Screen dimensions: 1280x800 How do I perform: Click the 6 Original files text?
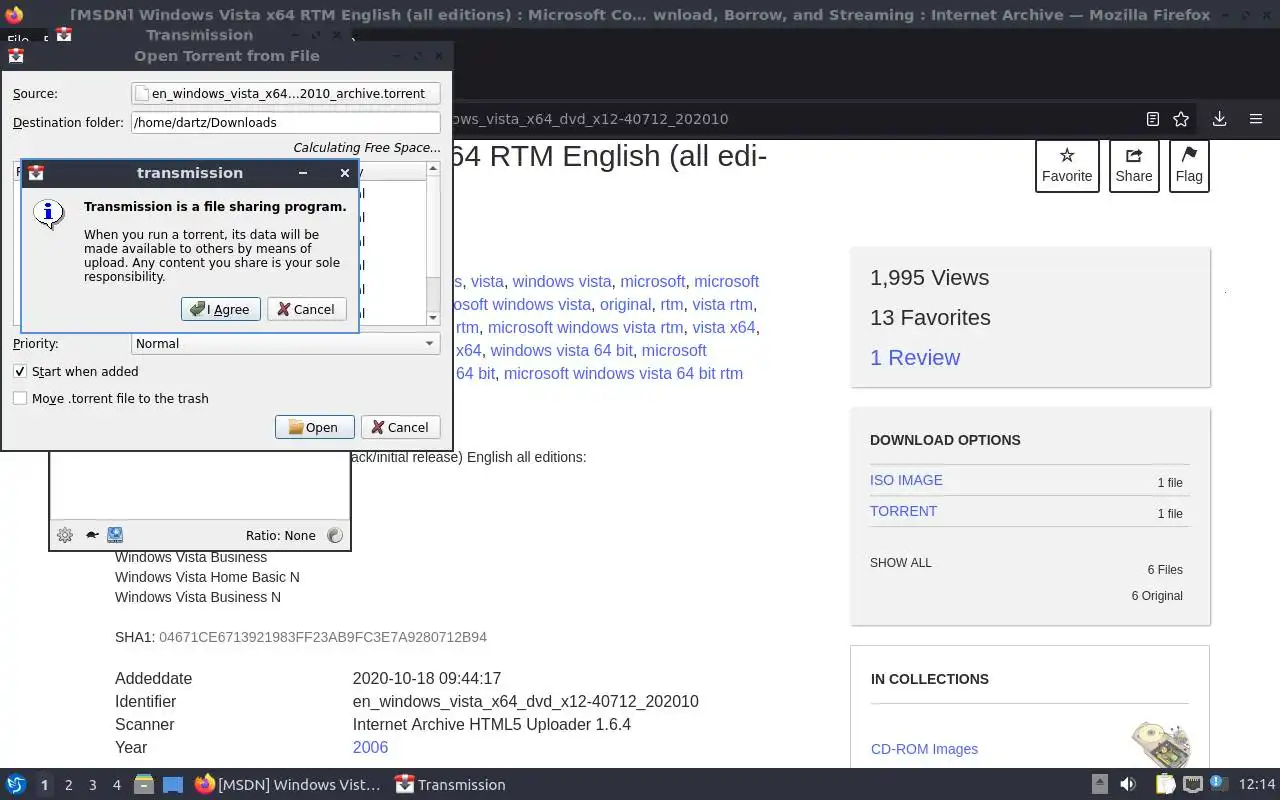point(1157,596)
